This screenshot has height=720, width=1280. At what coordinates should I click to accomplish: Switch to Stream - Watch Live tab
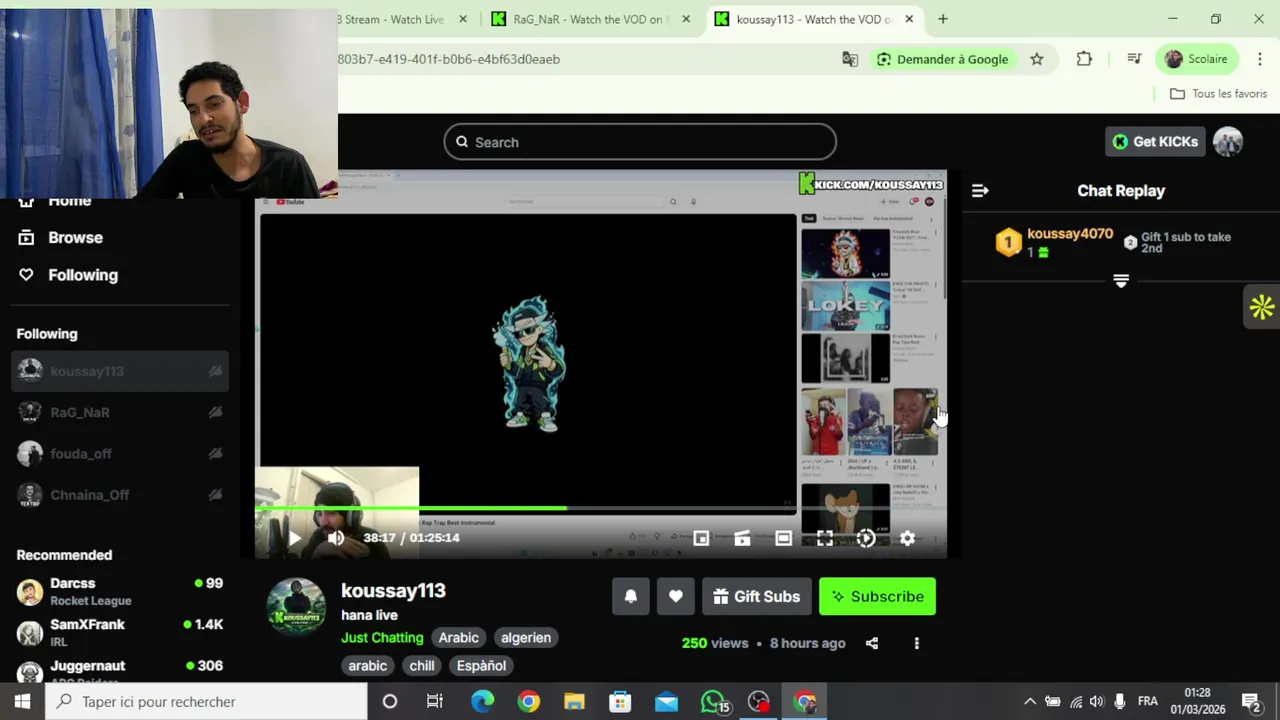pyautogui.click(x=392, y=19)
